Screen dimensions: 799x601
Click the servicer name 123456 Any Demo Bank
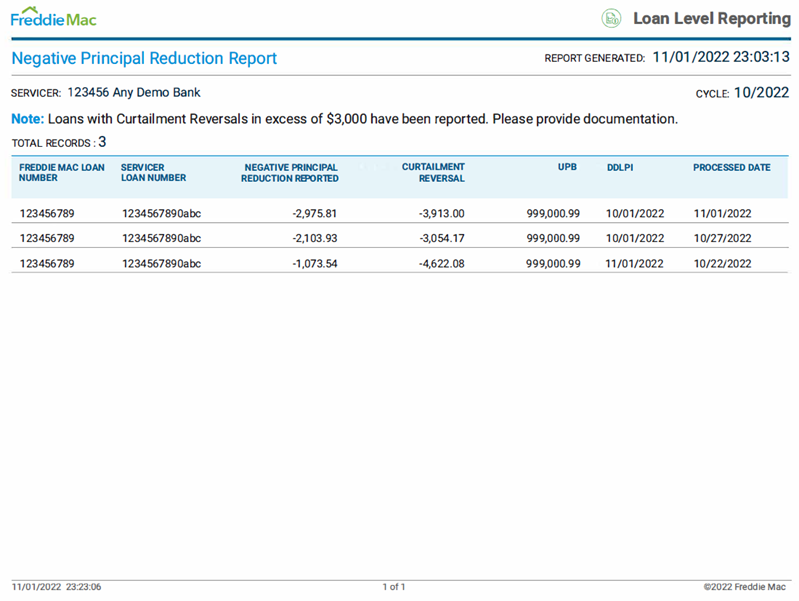[133, 93]
